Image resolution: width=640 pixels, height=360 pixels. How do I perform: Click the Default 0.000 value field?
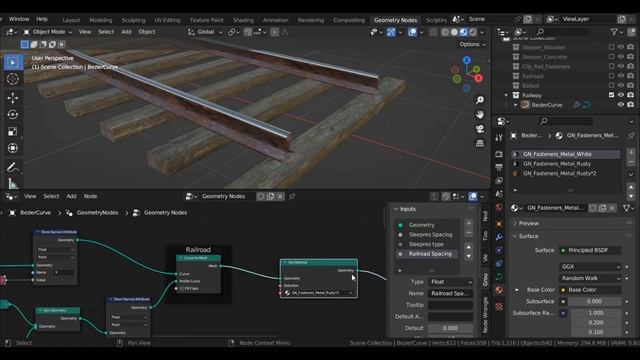(451, 328)
